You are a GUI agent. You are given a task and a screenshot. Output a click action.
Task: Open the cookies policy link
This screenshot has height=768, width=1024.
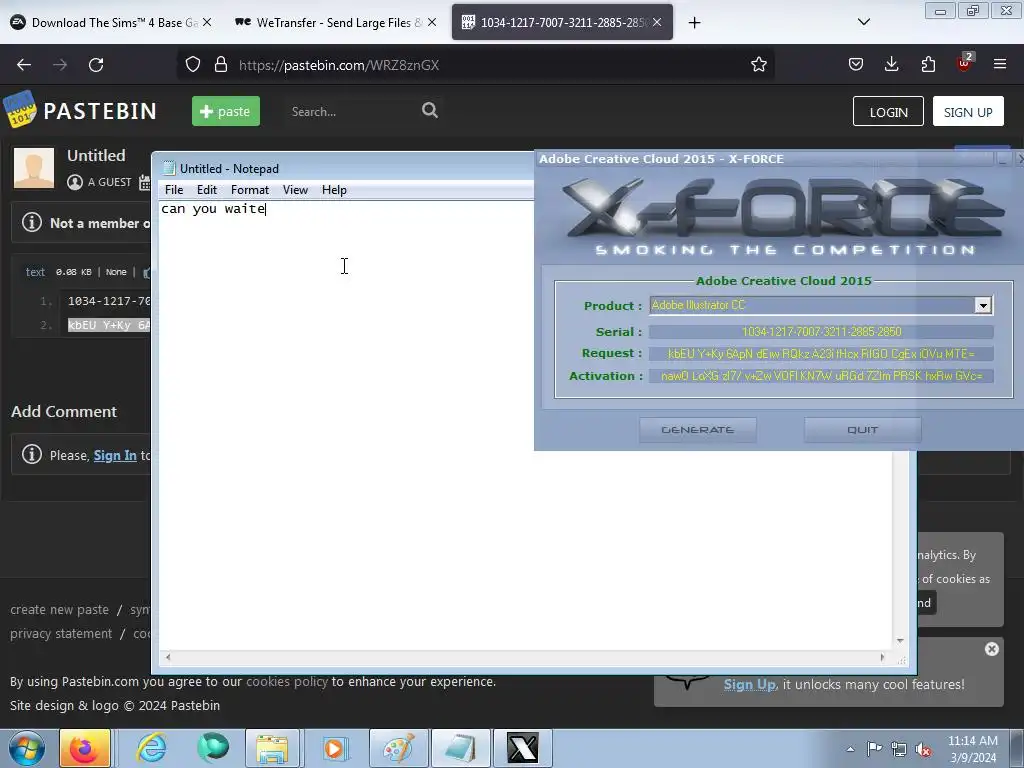(x=287, y=681)
